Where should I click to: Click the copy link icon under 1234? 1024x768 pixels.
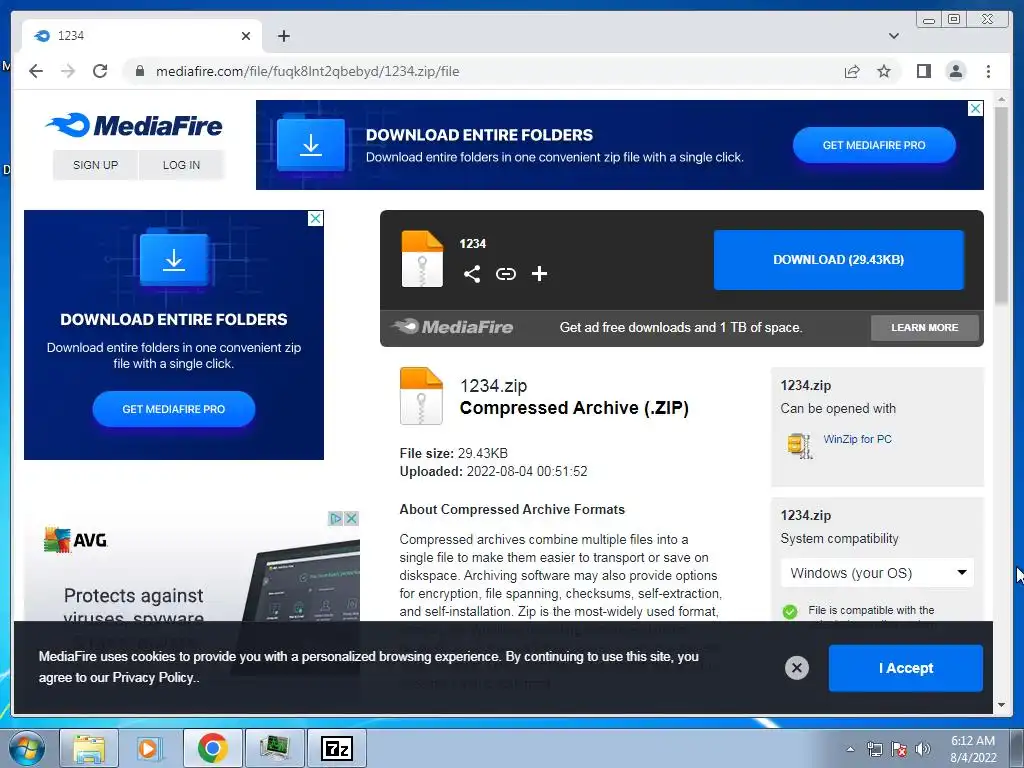pyautogui.click(x=505, y=274)
